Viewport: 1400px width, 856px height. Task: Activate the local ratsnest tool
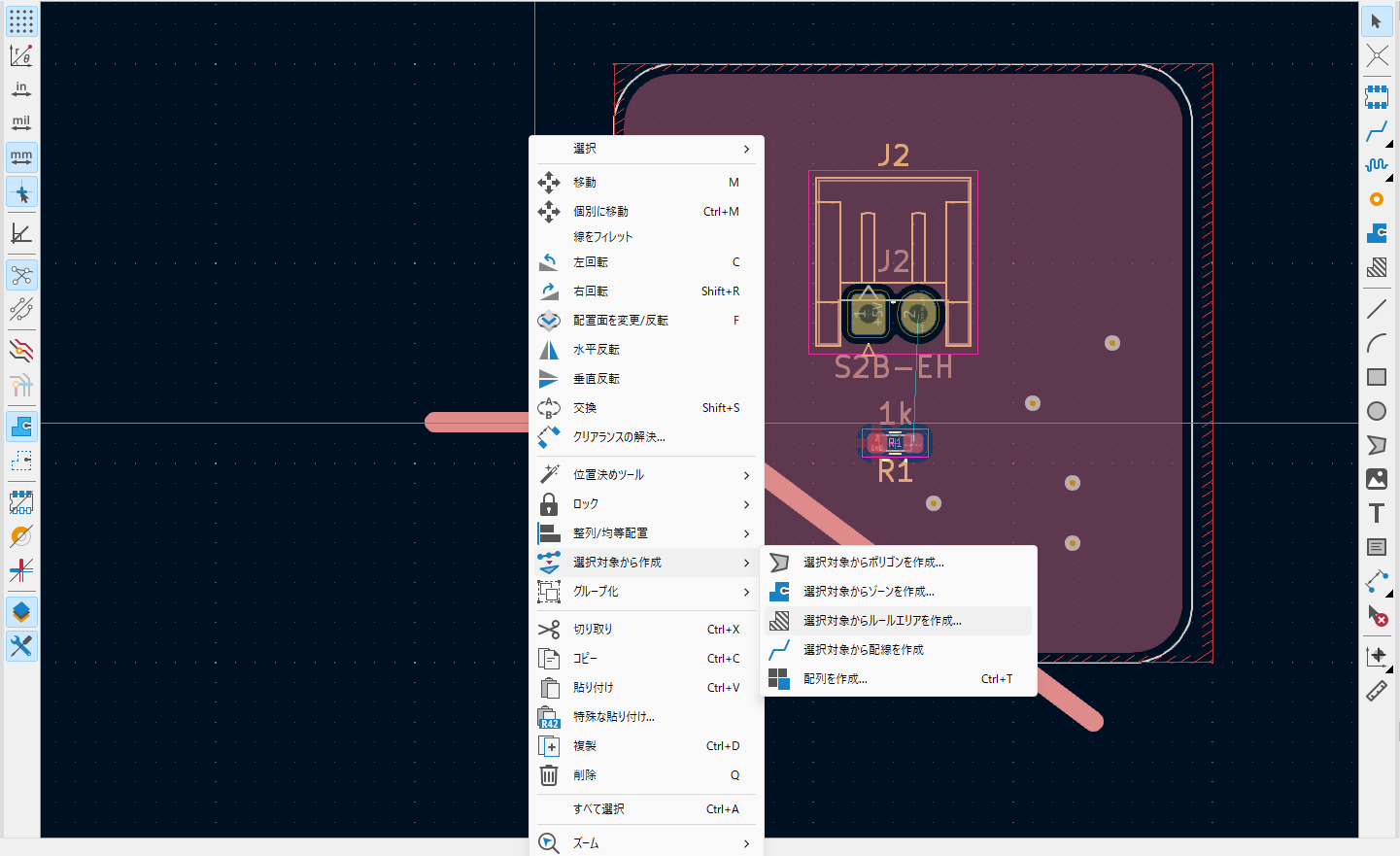pyautogui.click(x=1377, y=55)
